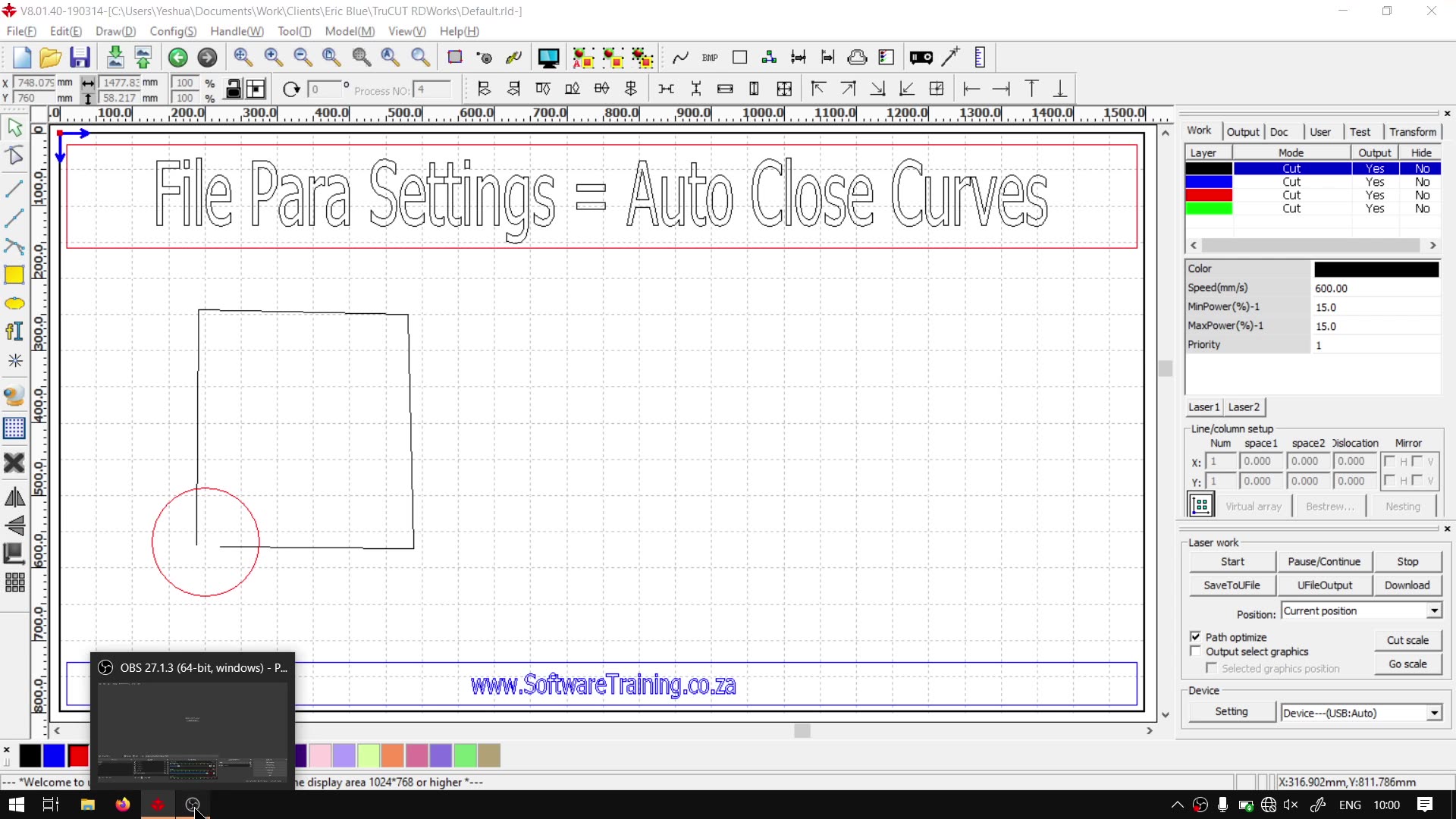Enable Output select graphics checkbox
This screenshot has width=1456, height=819.
point(1196,651)
